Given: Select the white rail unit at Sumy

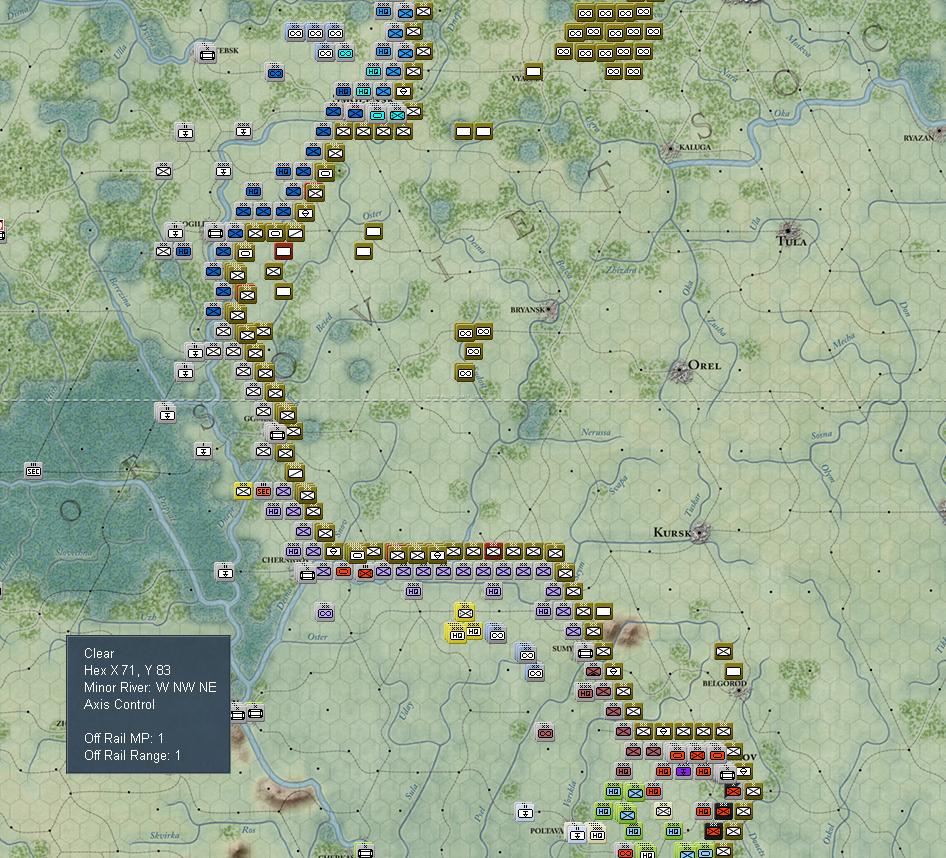Looking at the screenshot, I should tap(585, 652).
